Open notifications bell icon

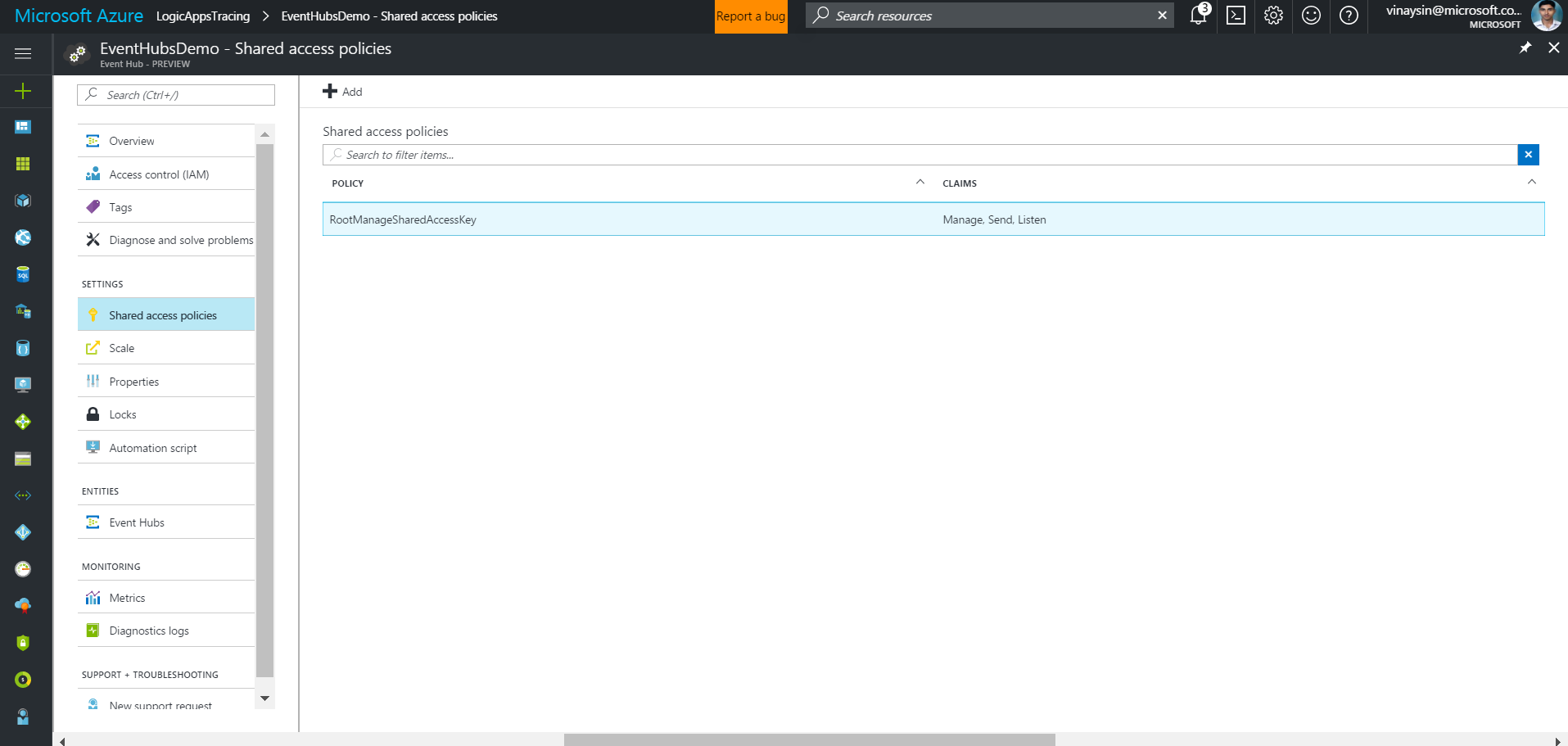pyautogui.click(x=1199, y=15)
